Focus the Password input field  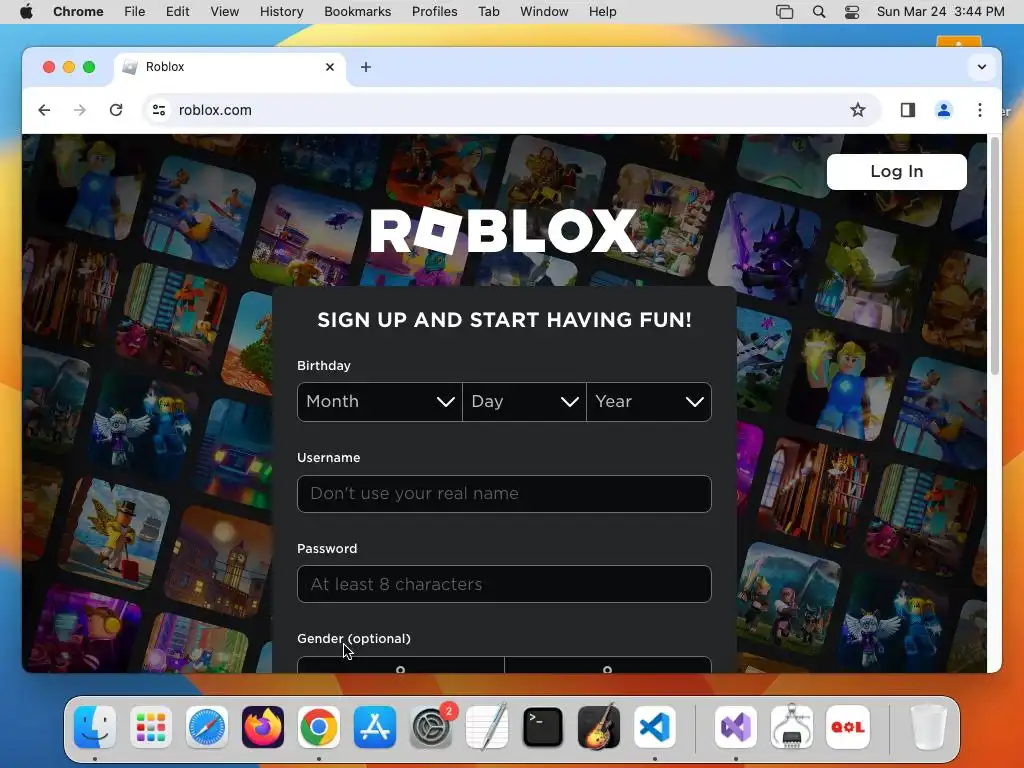(x=504, y=584)
